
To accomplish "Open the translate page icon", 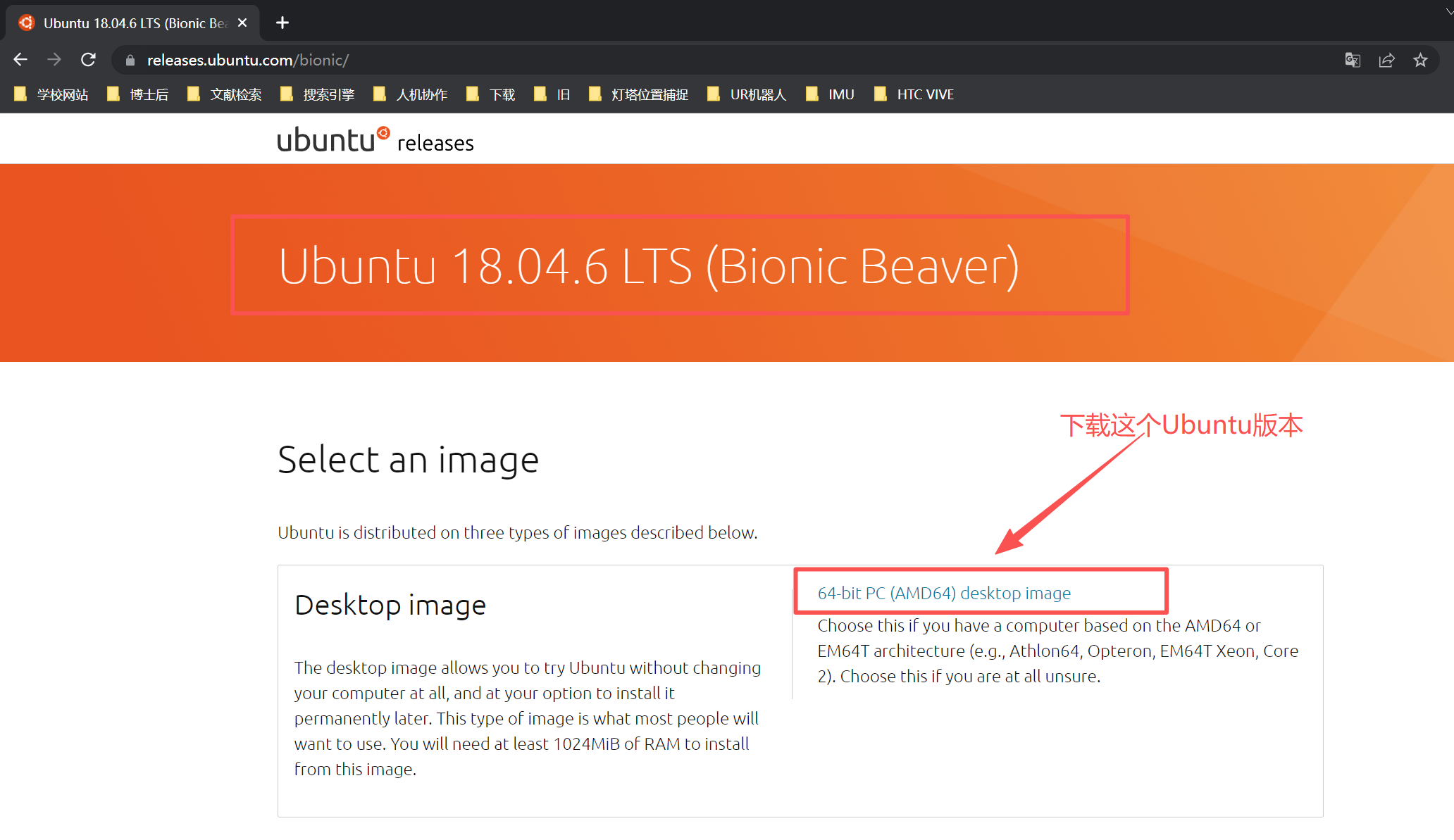I will (x=1353, y=60).
